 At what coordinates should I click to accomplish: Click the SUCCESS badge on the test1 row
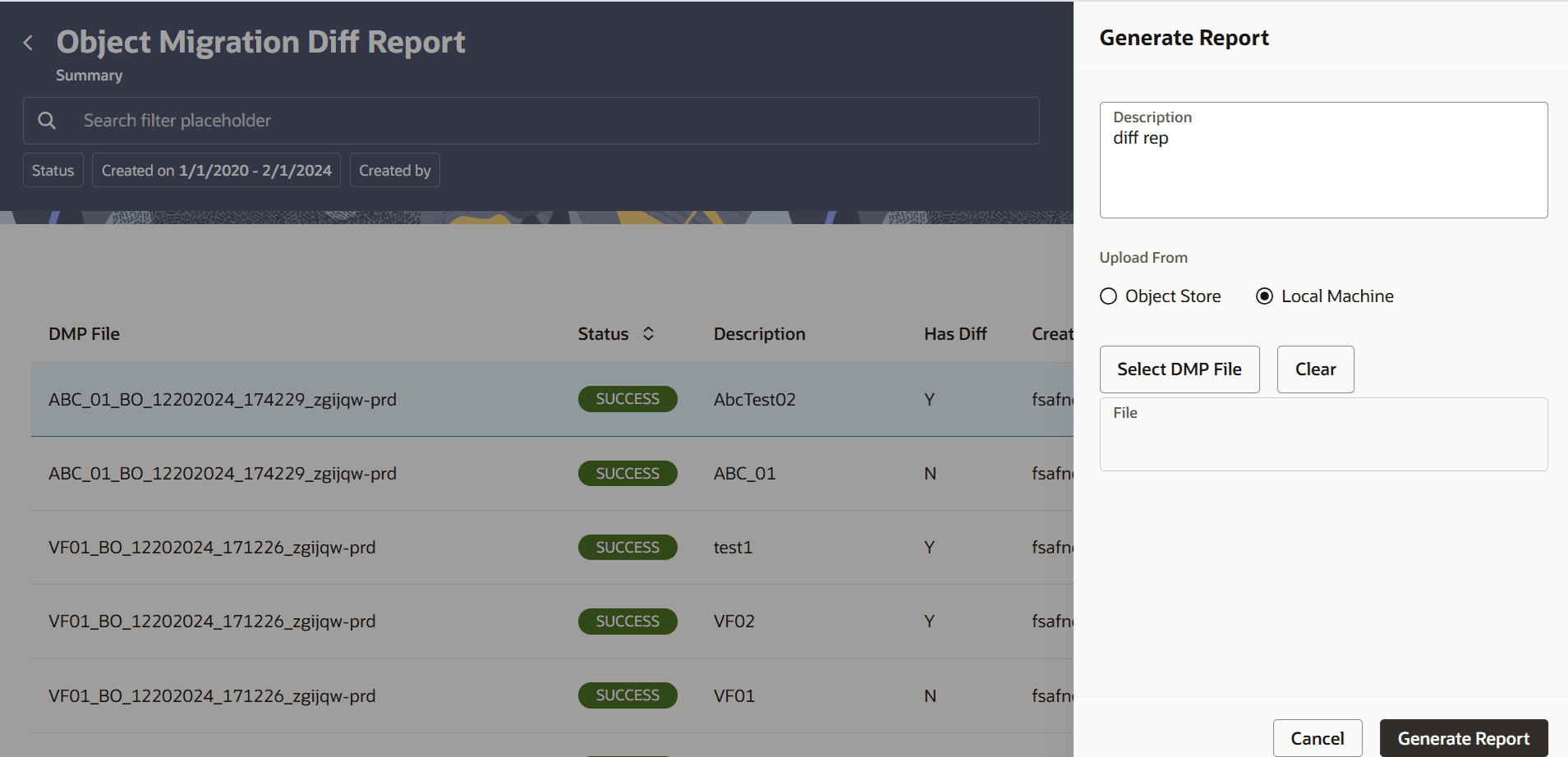pyautogui.click(x=627, y=547)
